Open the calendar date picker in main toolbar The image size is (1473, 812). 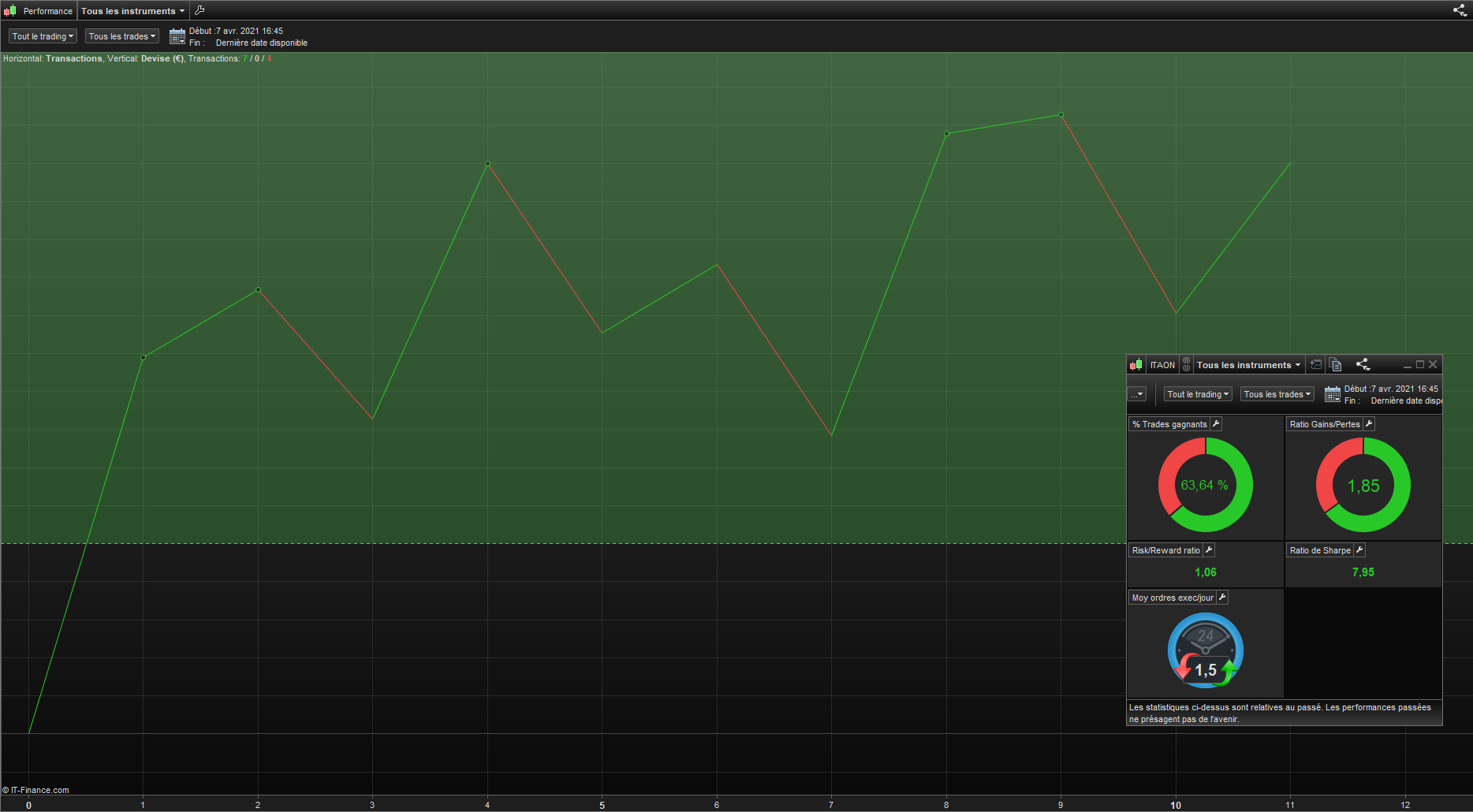[x=177, y=36]
